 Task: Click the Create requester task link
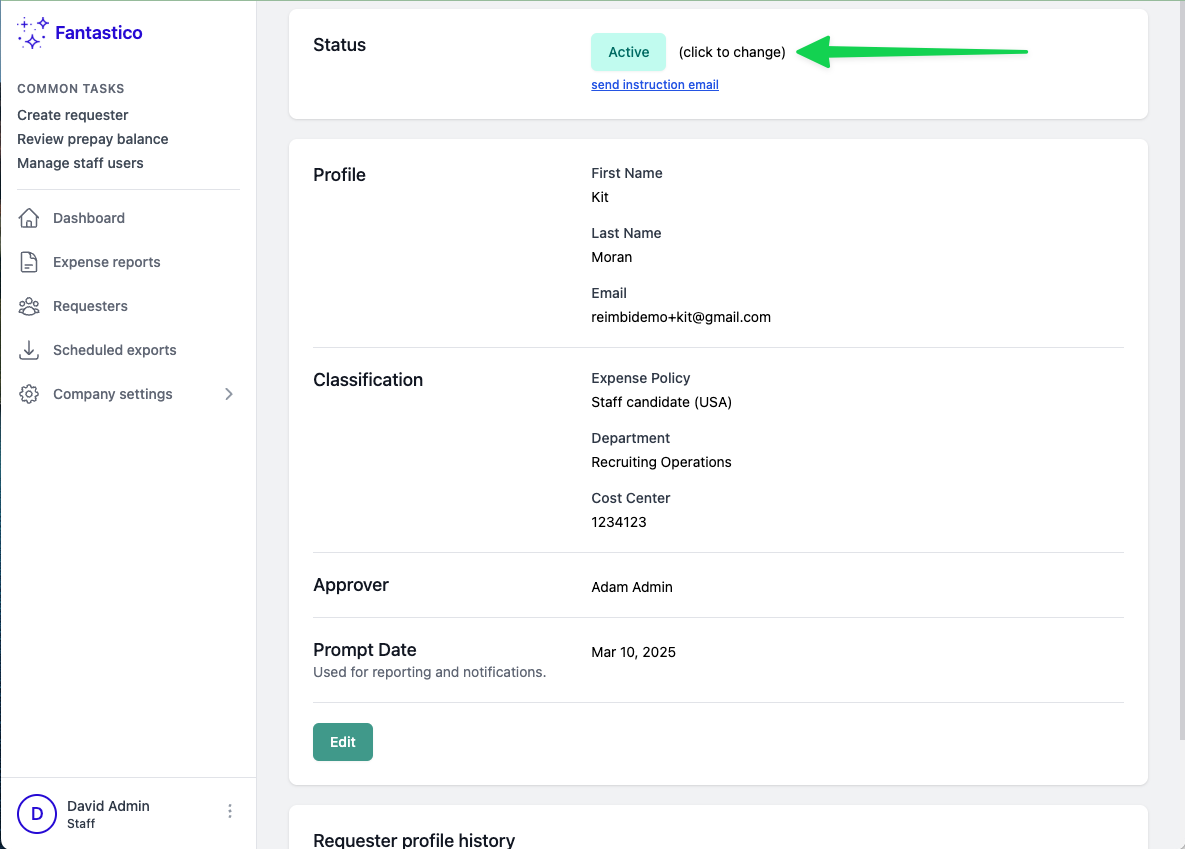pyautogui.click(x=73, y=115)
